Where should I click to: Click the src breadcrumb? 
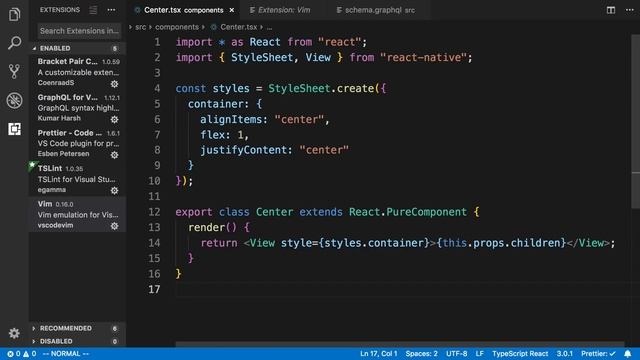pyautogui.click(x=140, y=27)
